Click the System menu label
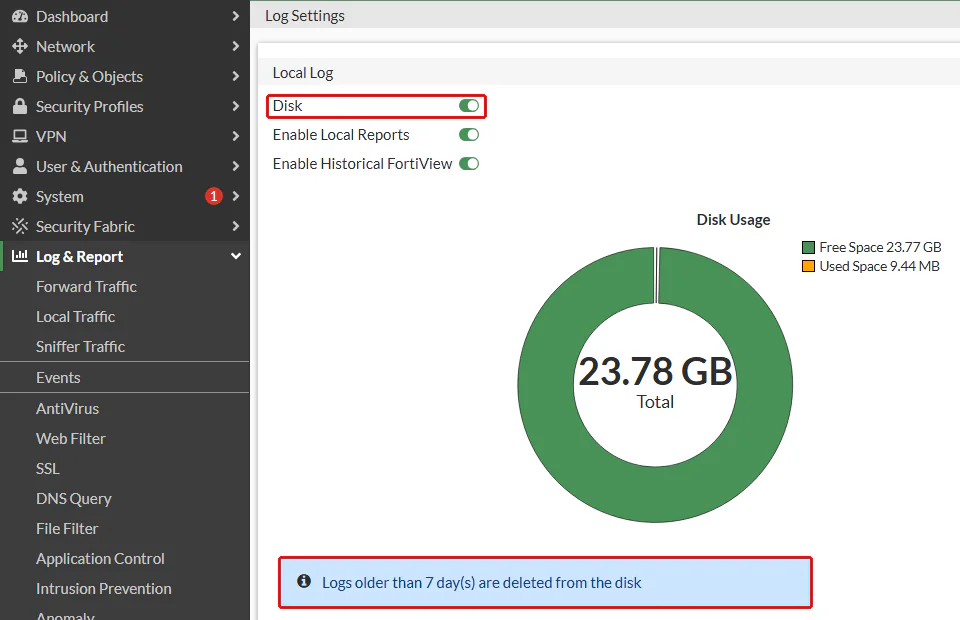960x620 pixels. pos(59,197)
